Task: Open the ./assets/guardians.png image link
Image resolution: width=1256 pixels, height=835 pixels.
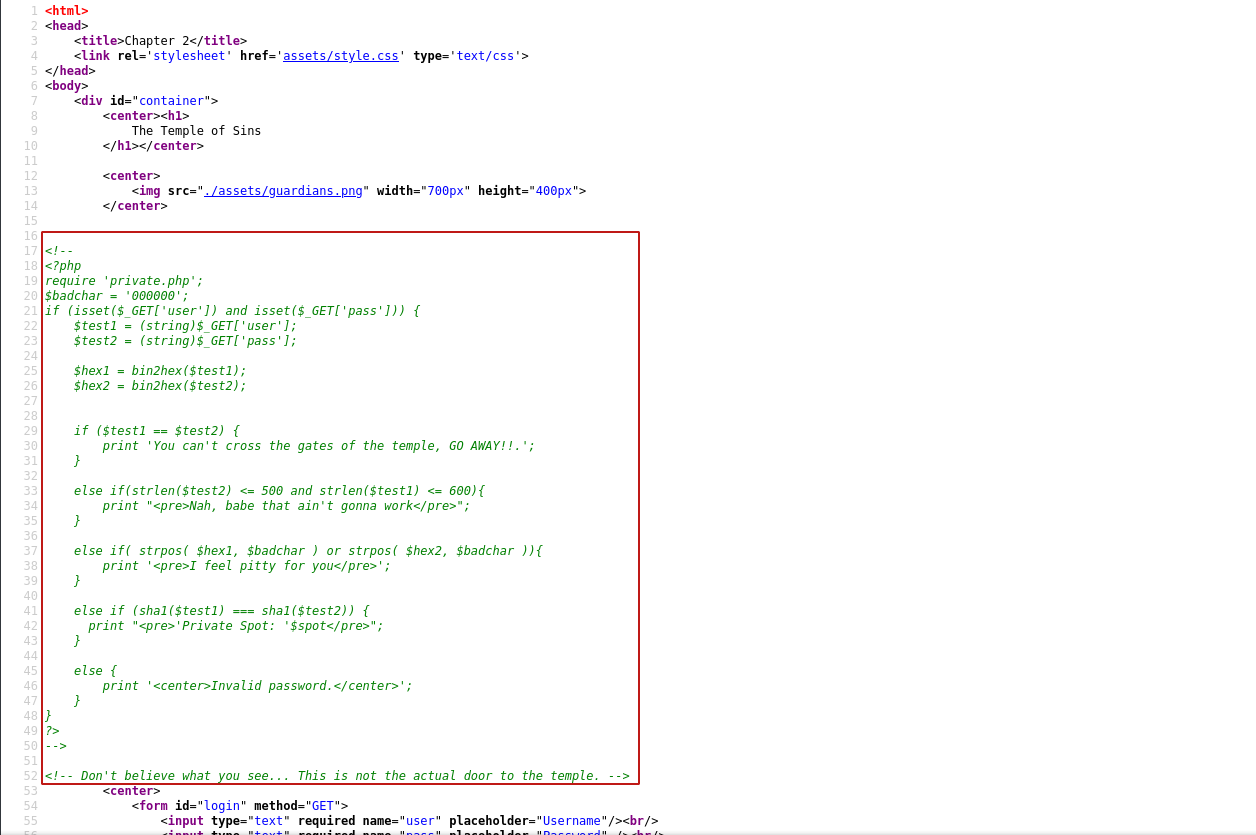Action: point(283,191)
